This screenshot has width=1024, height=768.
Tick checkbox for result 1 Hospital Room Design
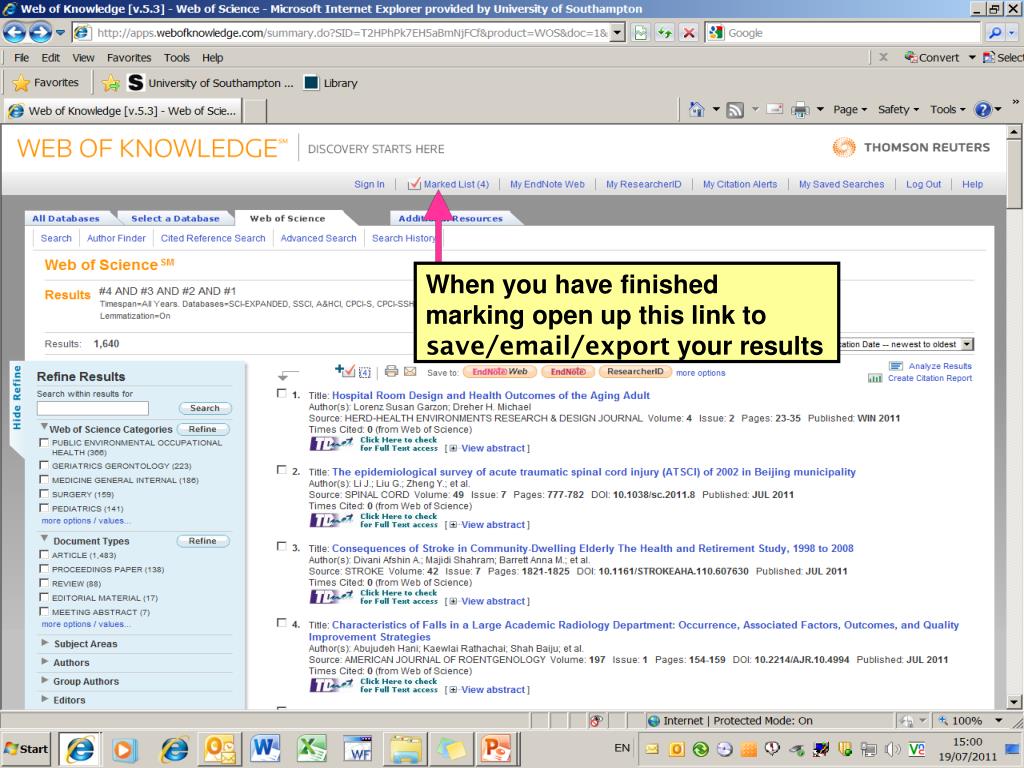pyautogui.click(x=281, y=394)
